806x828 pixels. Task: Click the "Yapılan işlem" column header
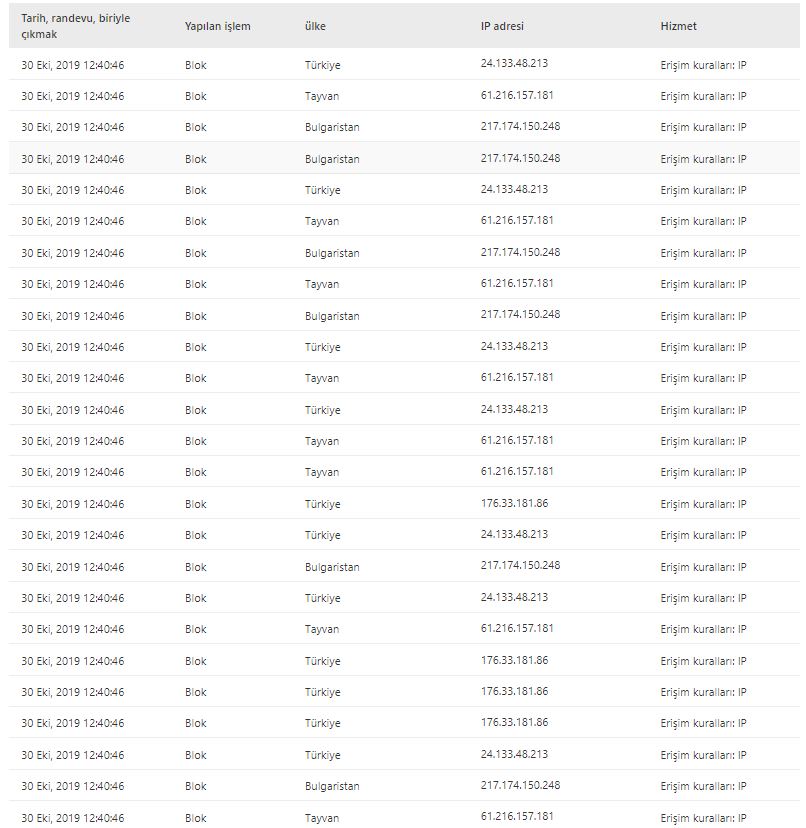point(217,26)
